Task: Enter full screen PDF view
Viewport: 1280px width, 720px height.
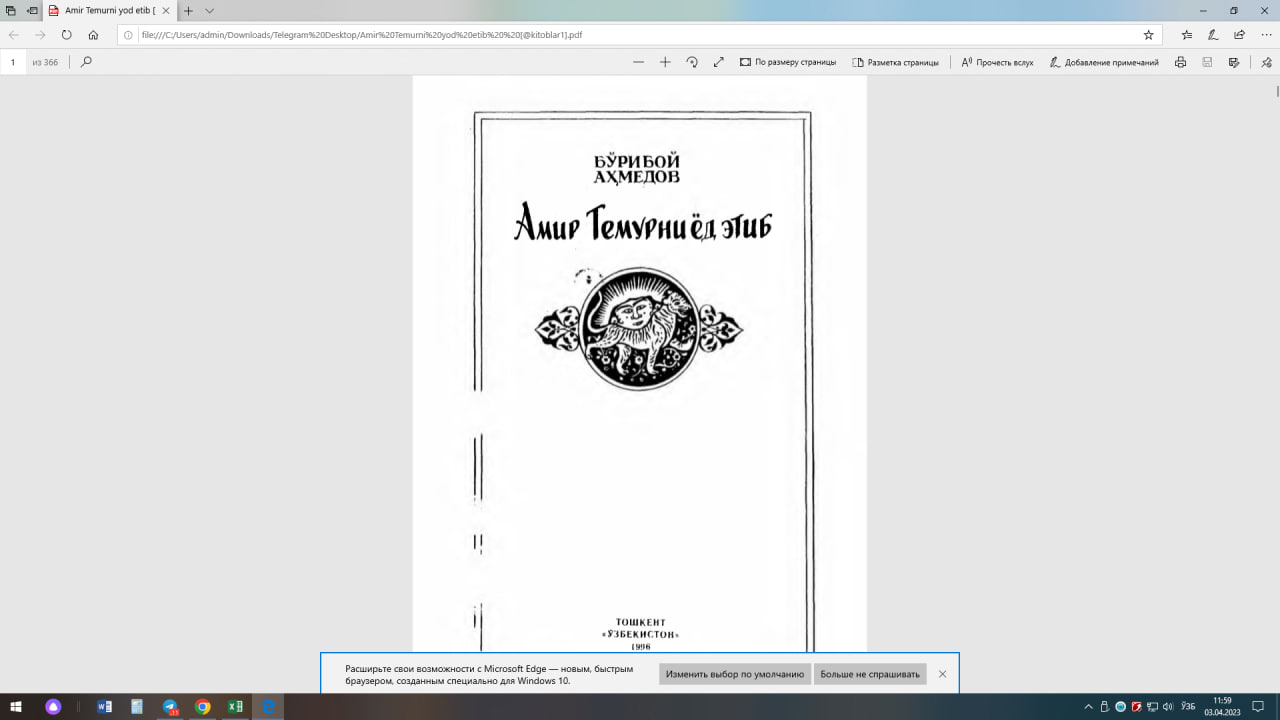Action: pyautogui.click(x=718, y=62)
